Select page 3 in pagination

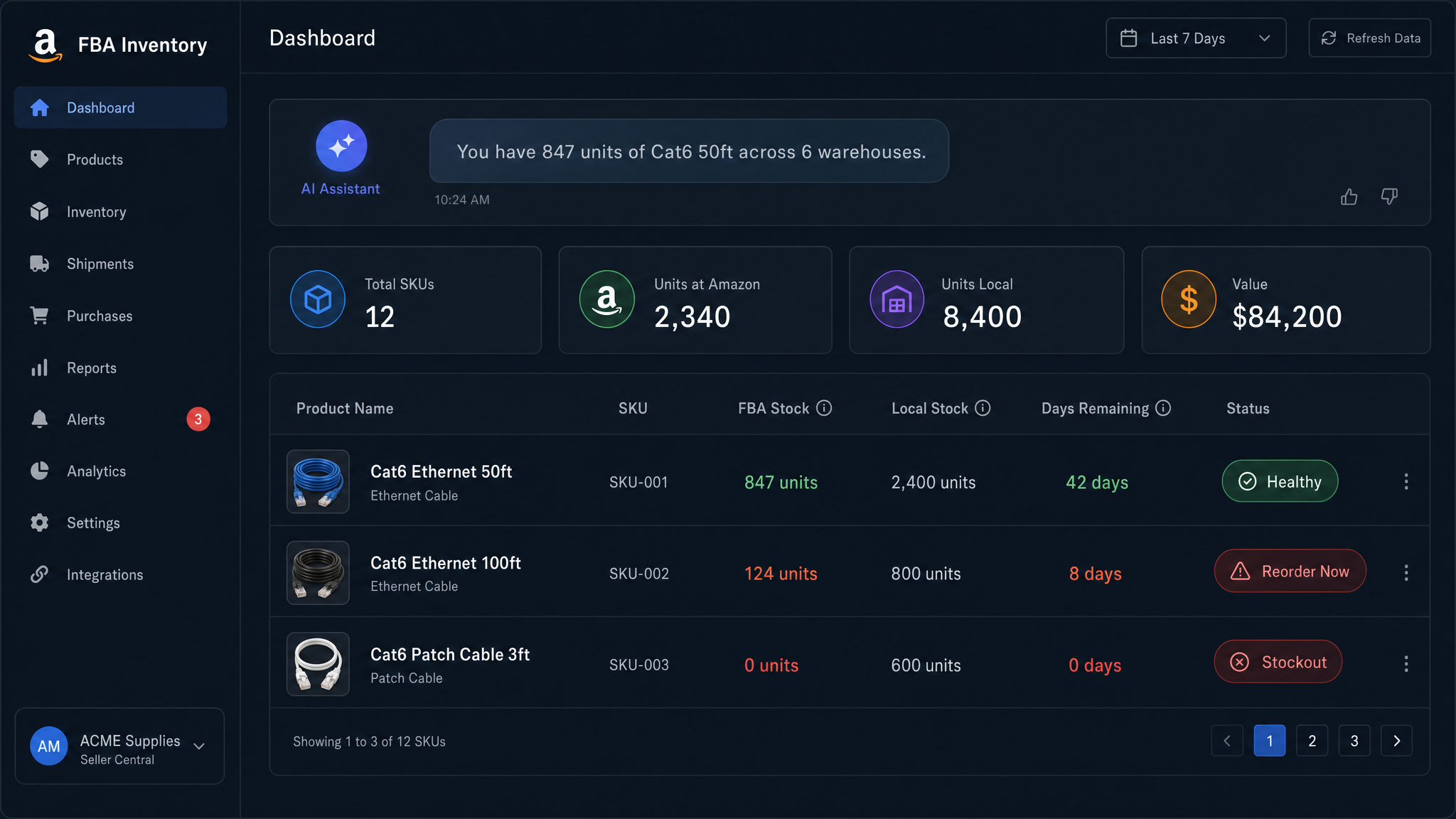click(x=1354, y=741)
